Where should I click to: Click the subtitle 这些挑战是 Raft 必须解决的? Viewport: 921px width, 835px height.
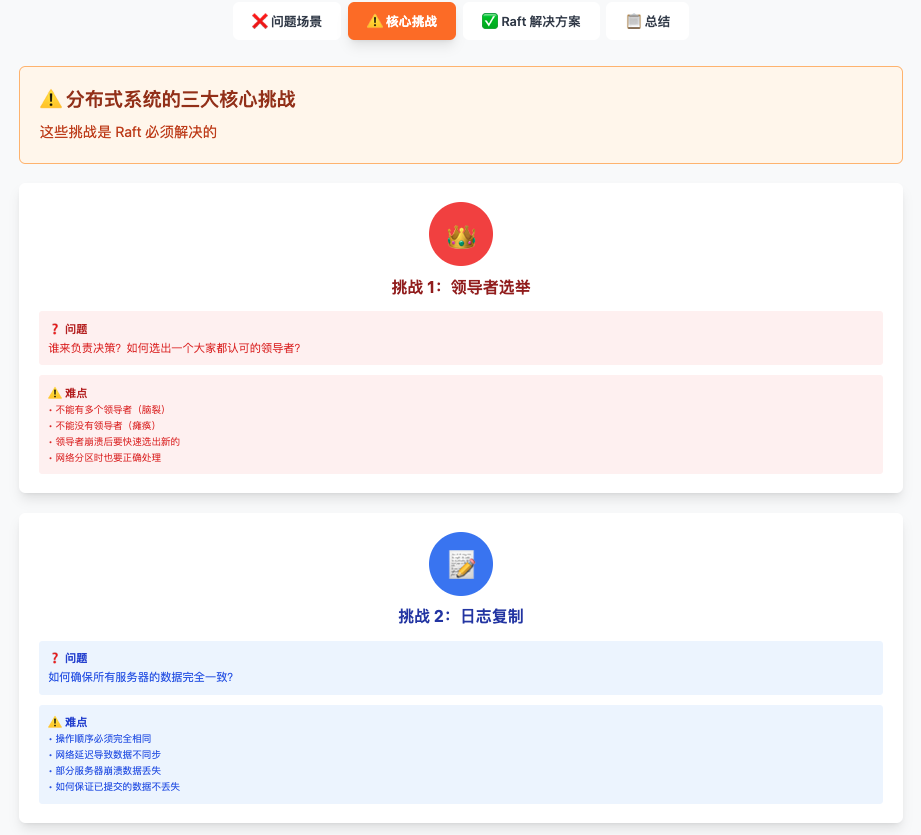point(128,132)
